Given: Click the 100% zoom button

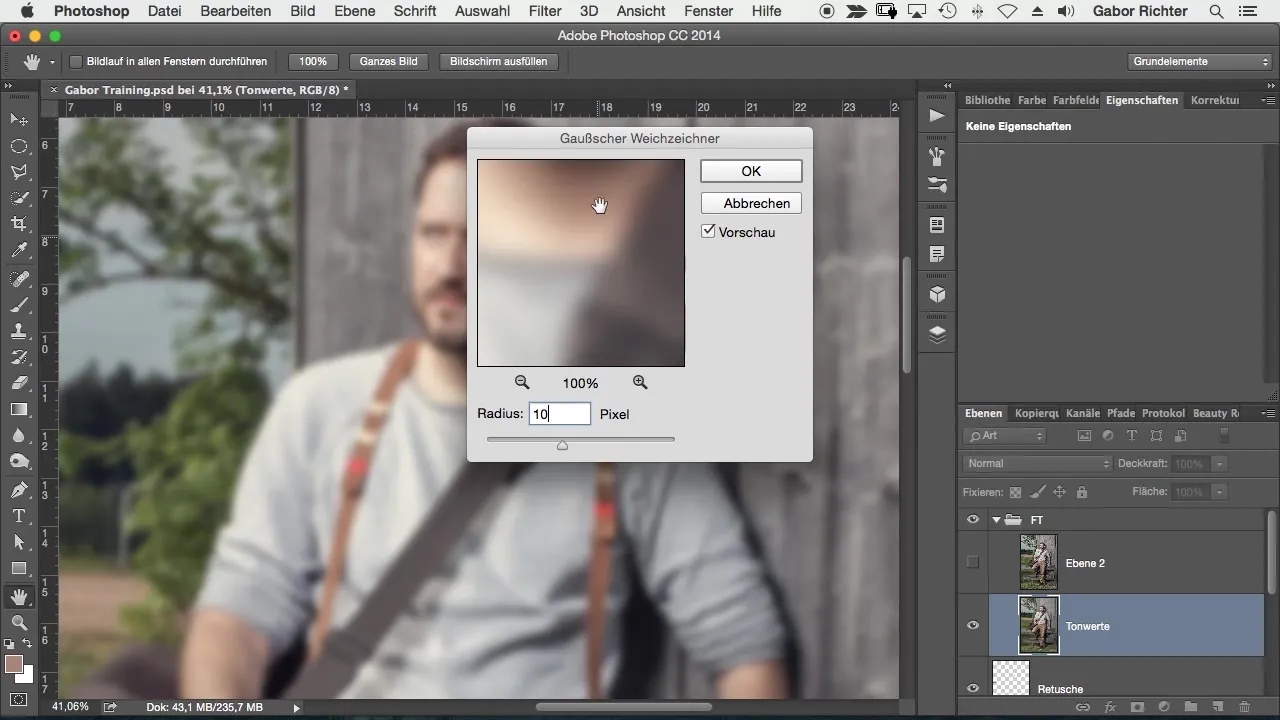Looking at the screenshot, I should click(x=314, y=62).
